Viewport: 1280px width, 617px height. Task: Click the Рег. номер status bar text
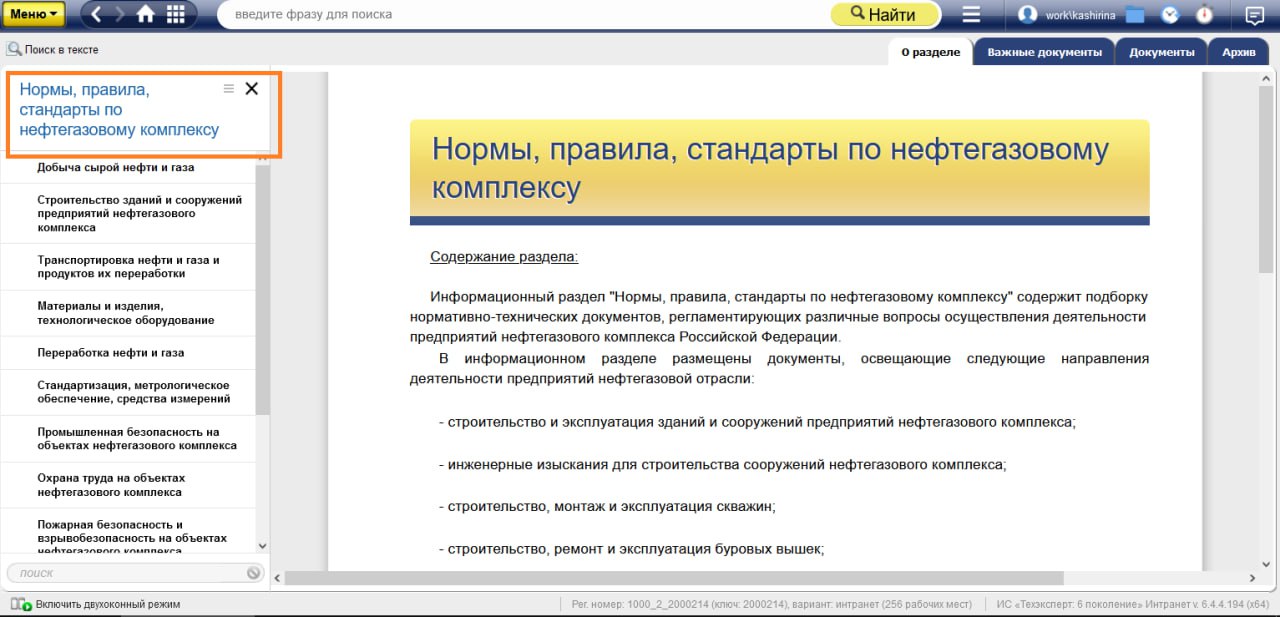[771, 604]
